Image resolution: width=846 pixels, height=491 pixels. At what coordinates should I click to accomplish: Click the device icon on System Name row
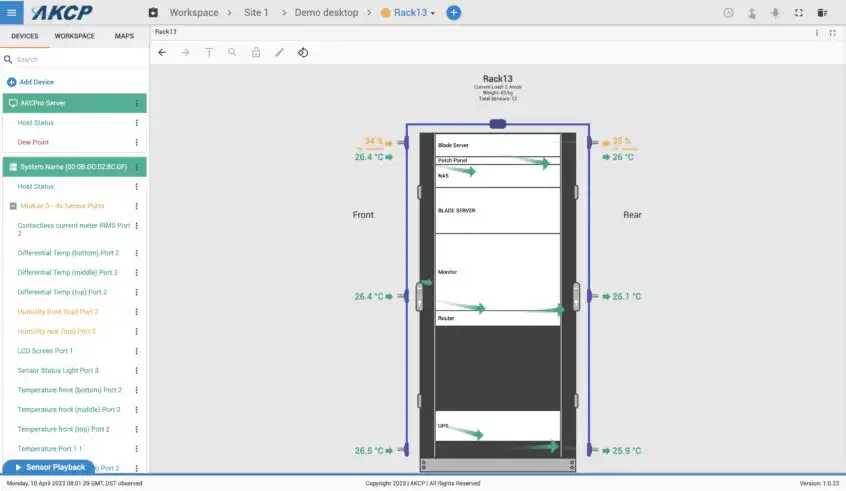point(13,167)
